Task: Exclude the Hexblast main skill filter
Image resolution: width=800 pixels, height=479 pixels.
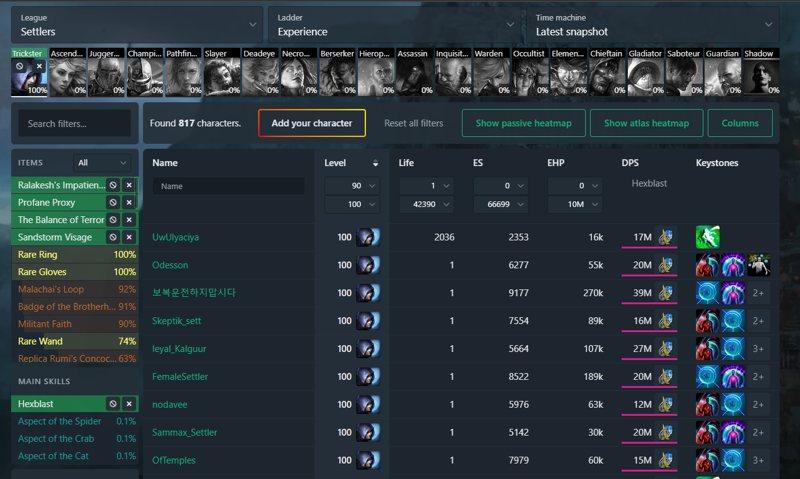Action: (x=113, y=404)
